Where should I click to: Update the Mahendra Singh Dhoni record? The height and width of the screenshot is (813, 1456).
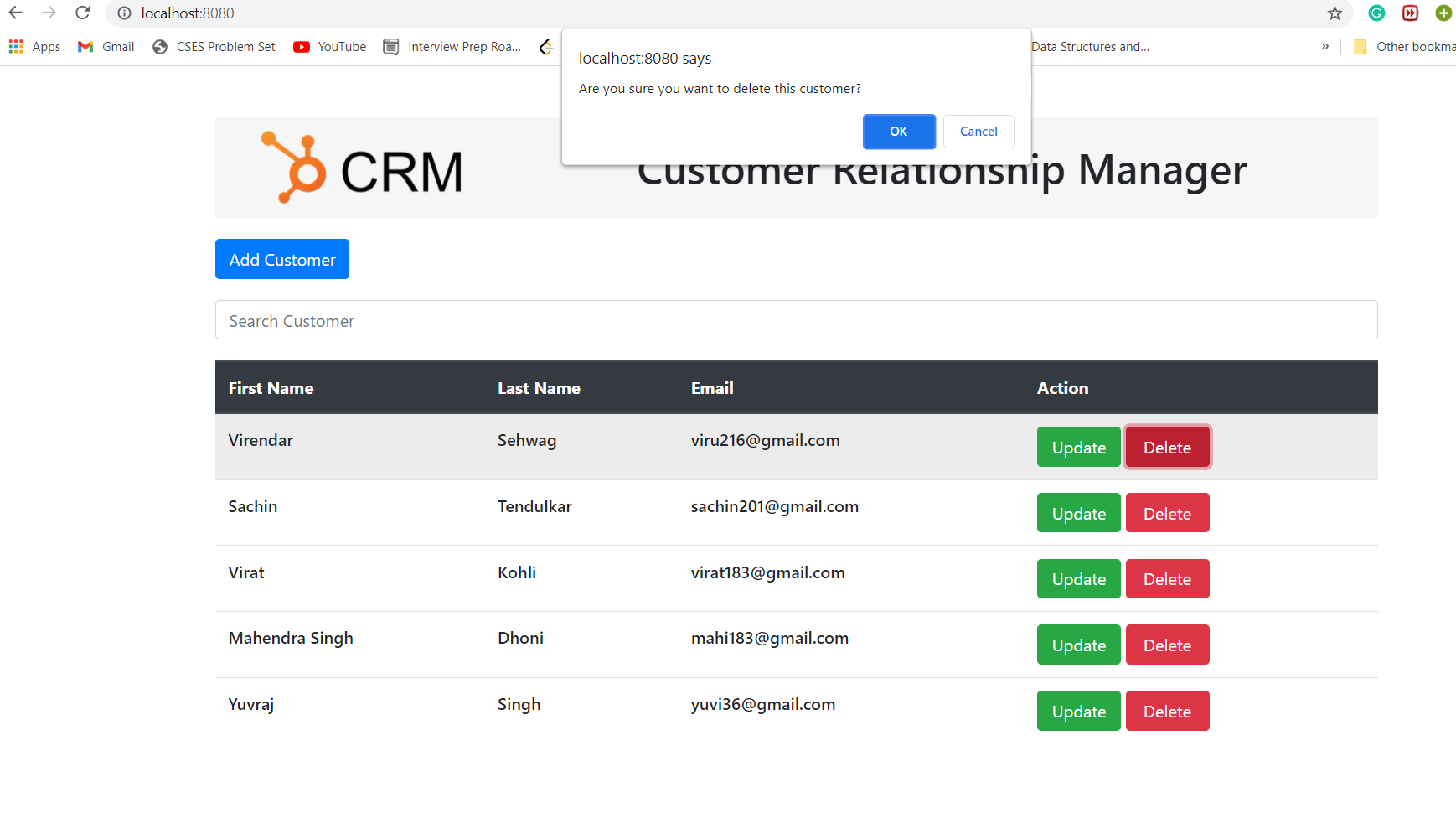click(1079, 645)
